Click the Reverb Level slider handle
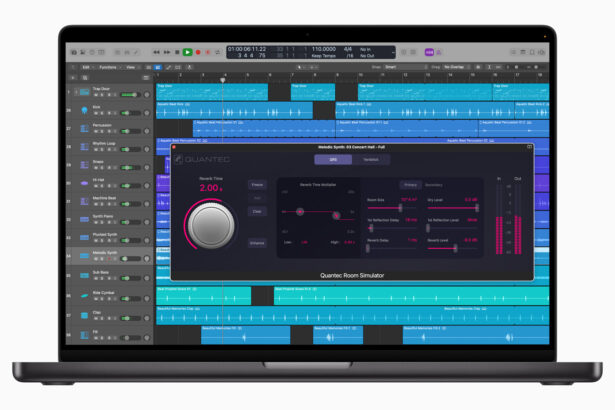This screenshot has width=615, height=410. coord(455,248)
